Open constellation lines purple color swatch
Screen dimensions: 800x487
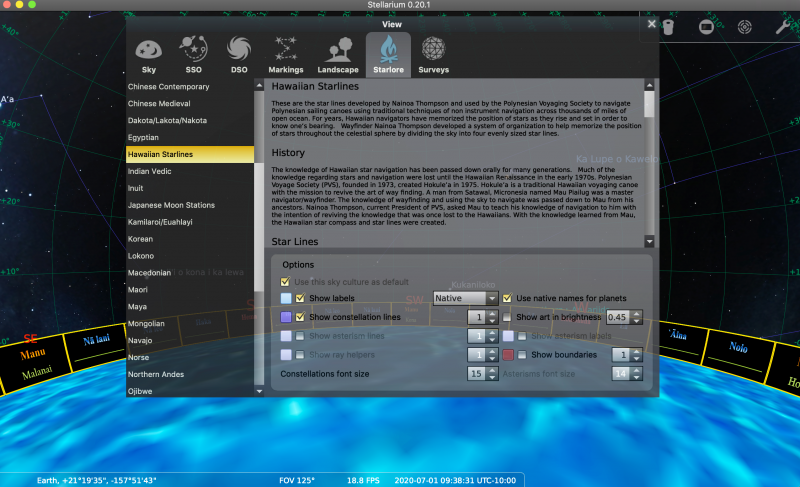286,317
